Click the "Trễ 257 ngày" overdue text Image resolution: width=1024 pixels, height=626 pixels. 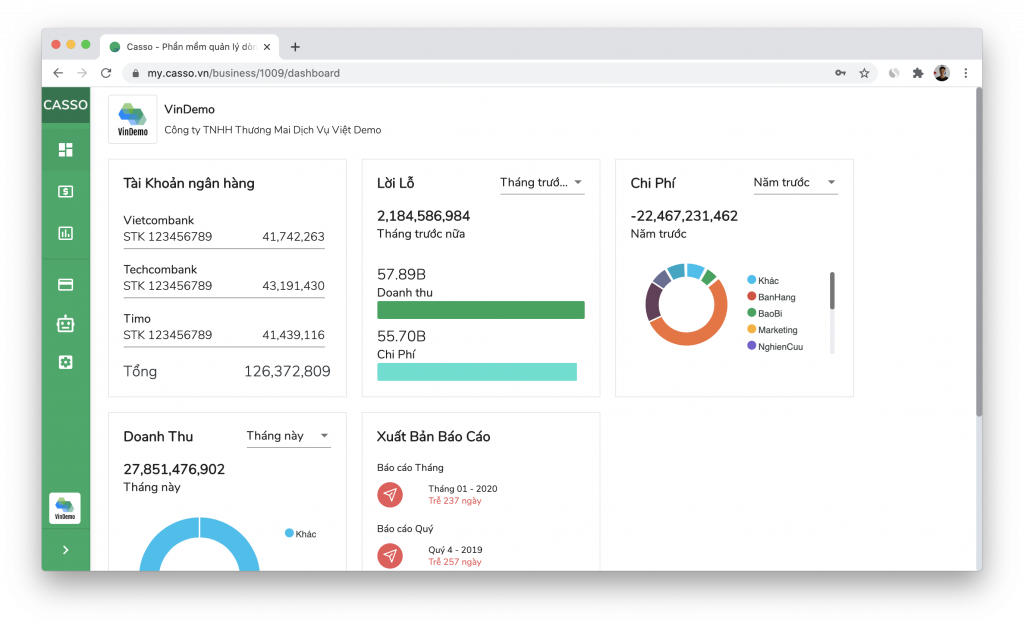[x=455, y=561]
